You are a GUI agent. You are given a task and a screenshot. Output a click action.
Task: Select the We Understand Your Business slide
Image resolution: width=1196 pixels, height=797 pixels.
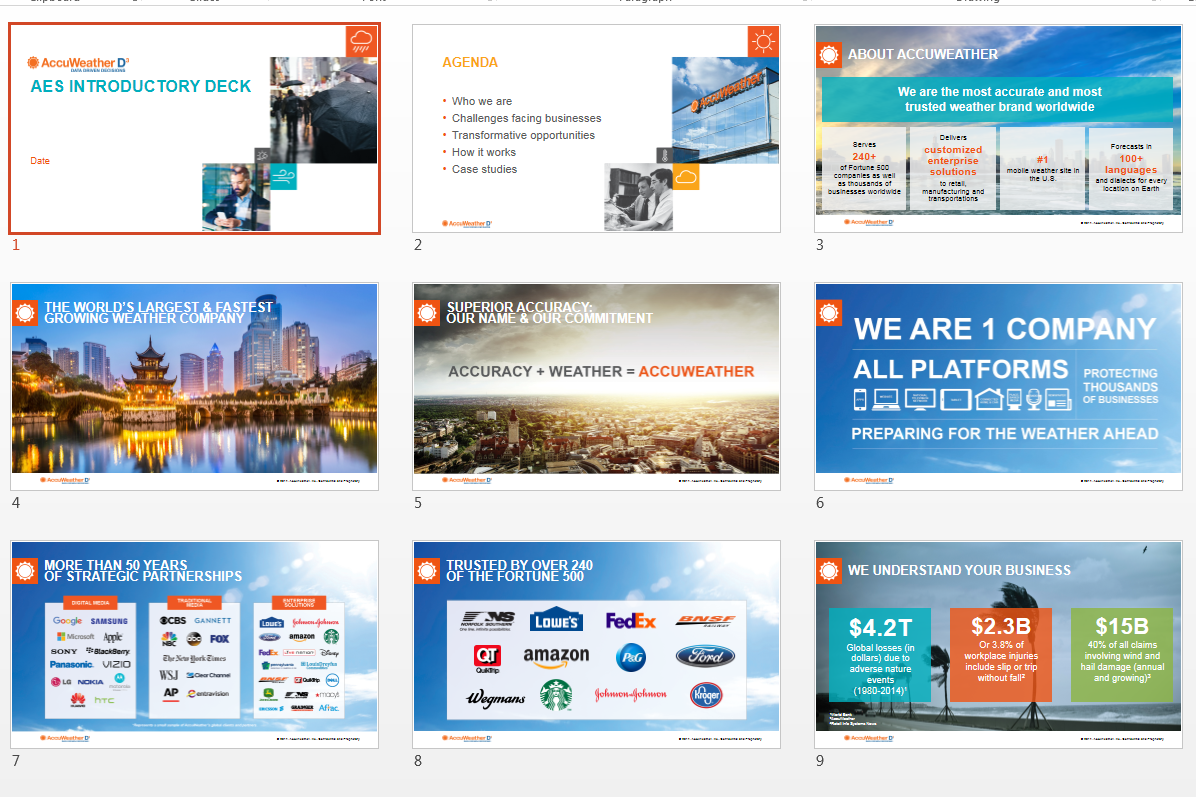click(x=998, y=644)
